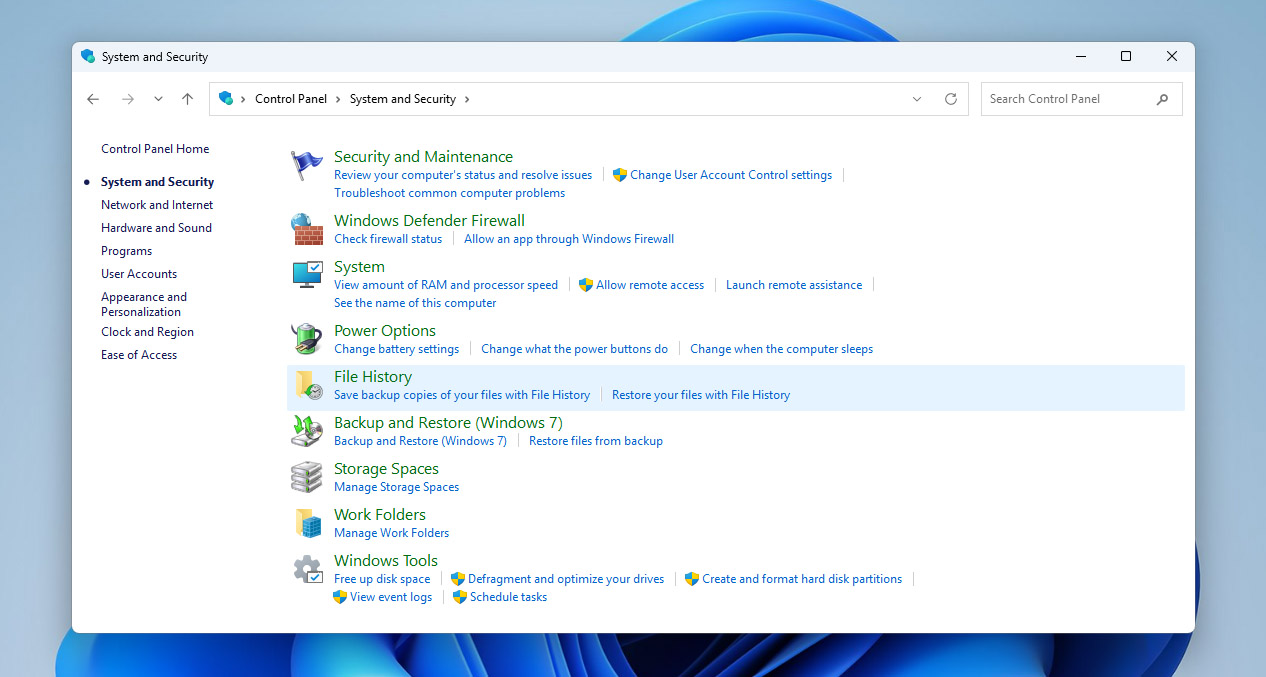Expand the address bar previous locations dropdown

(x=917, y=99)
